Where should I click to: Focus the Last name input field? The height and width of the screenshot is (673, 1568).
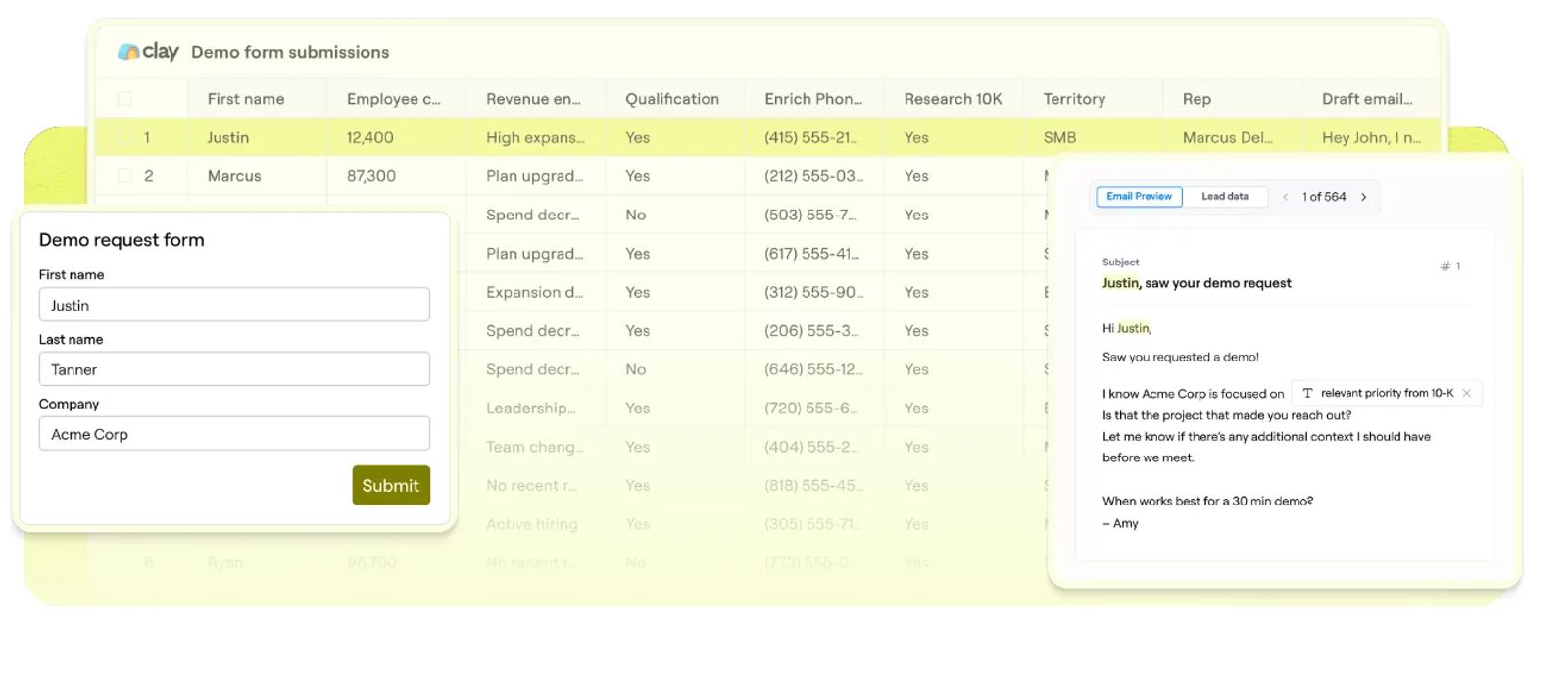point(234,369)
